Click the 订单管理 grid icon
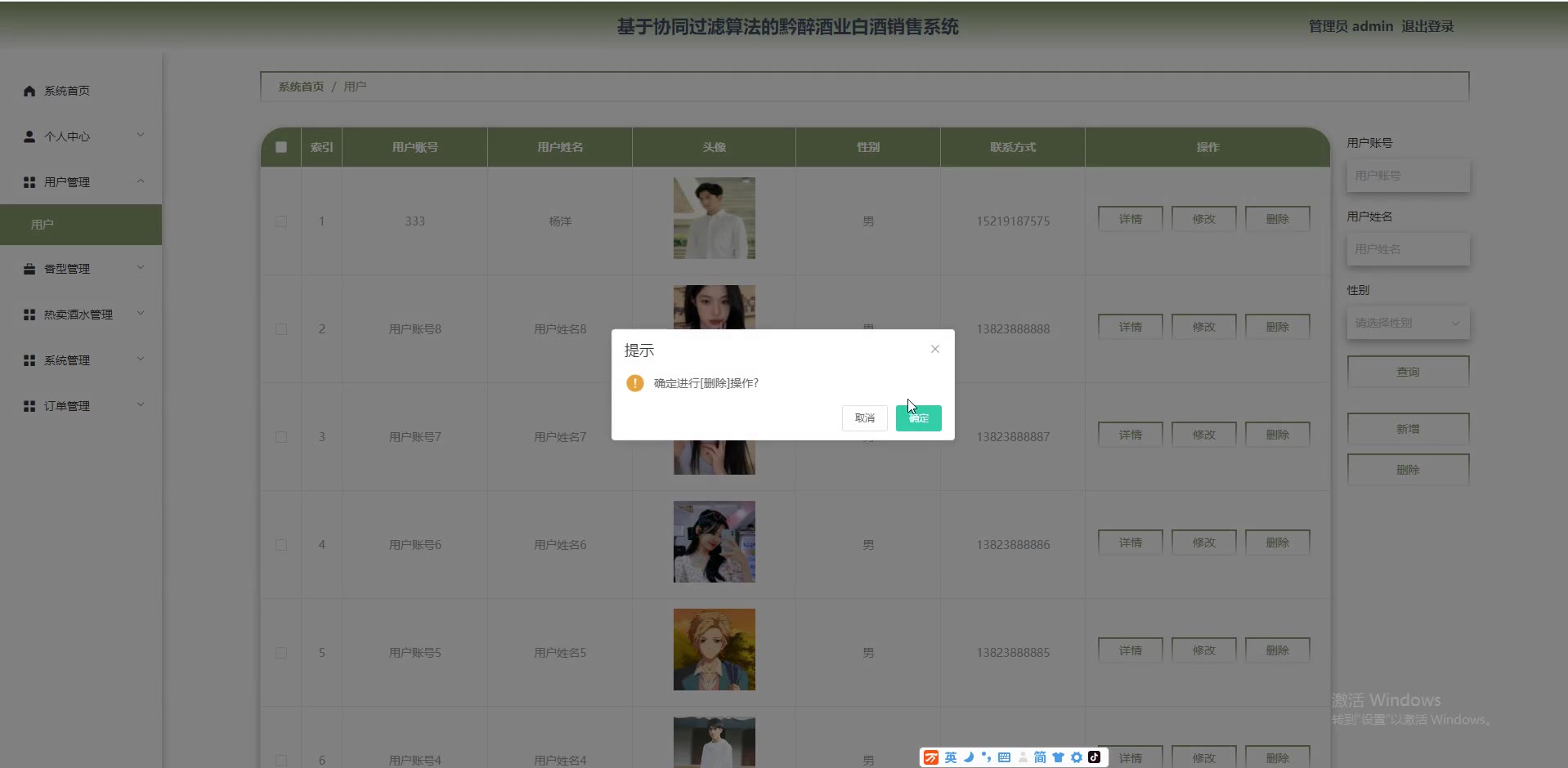The height and width of the screenshot is (768, 1568). click(x=29, y=406)
